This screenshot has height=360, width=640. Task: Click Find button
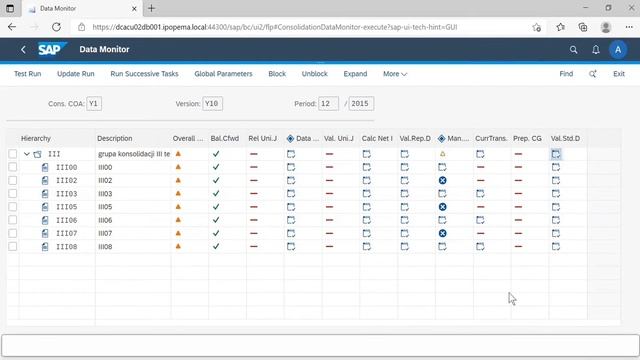[x=566, y=74]
